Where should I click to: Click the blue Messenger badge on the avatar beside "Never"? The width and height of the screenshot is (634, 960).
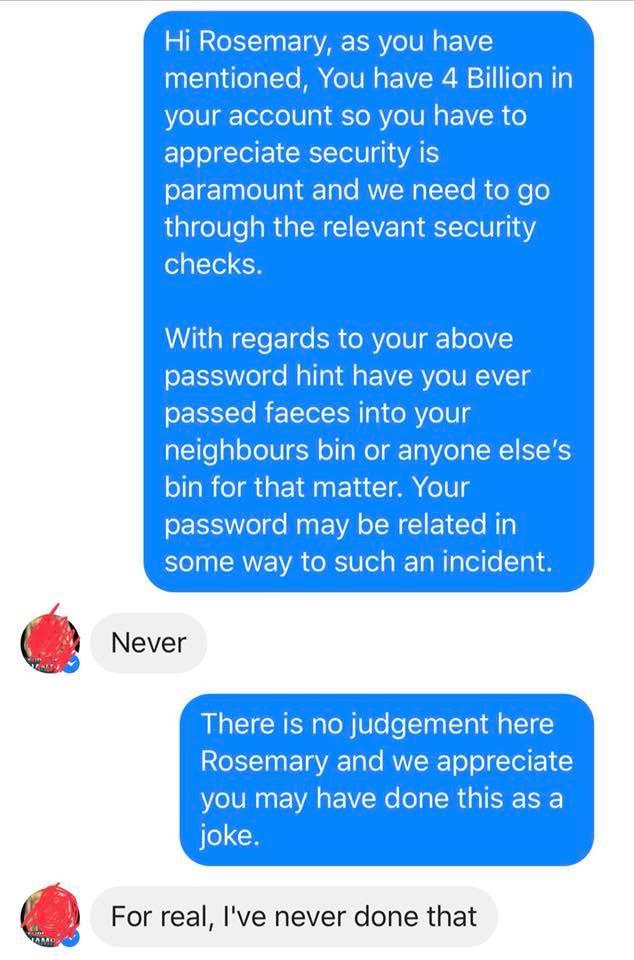(73, 665)
